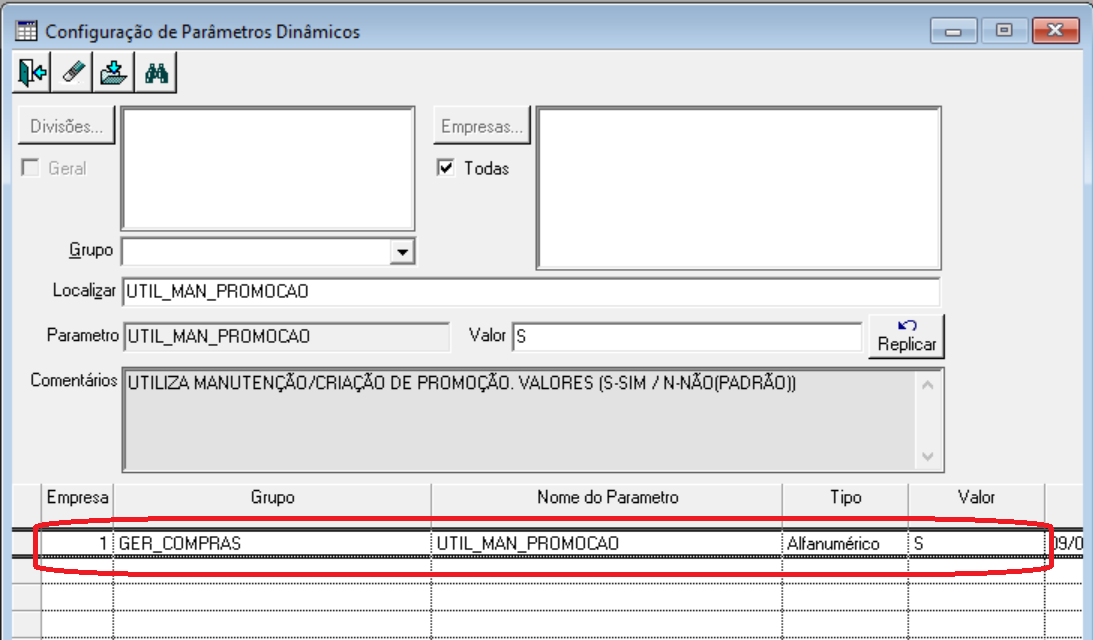This screenshot has height=640, width=1093.
Task: Click the Valor input field
Action: [687, 337]
